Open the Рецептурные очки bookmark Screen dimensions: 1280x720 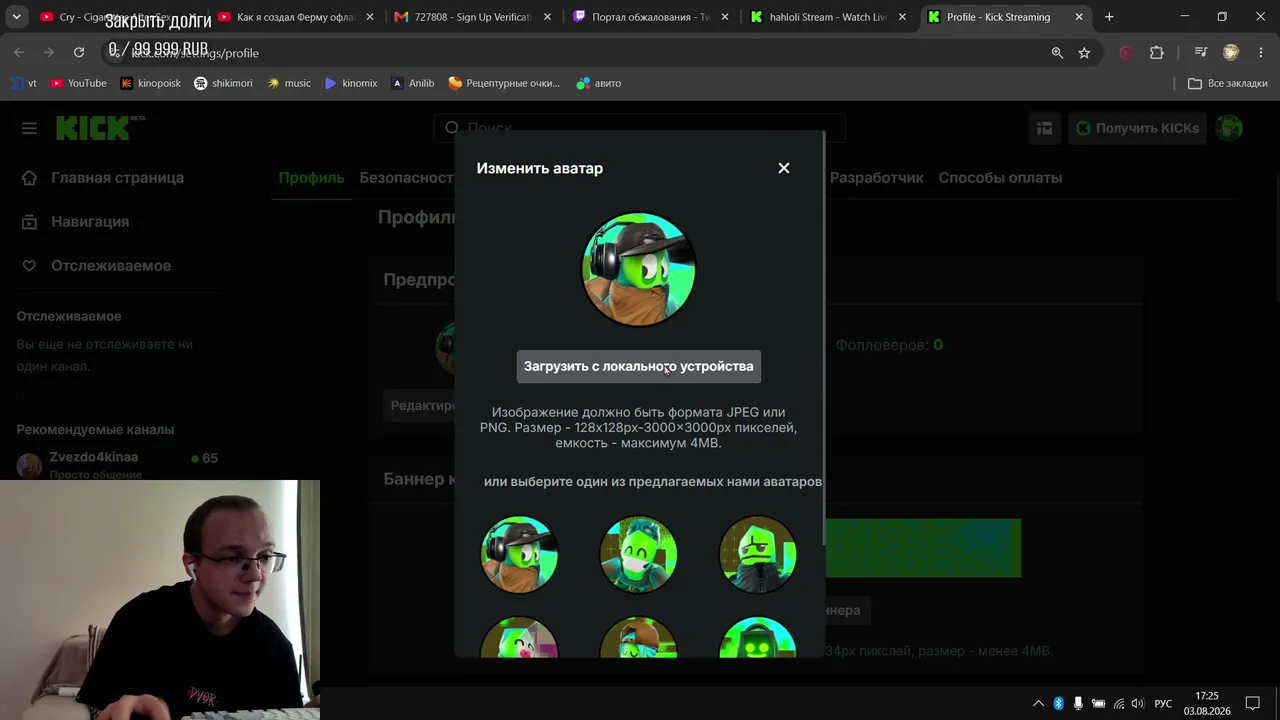[x=504, y=83]
